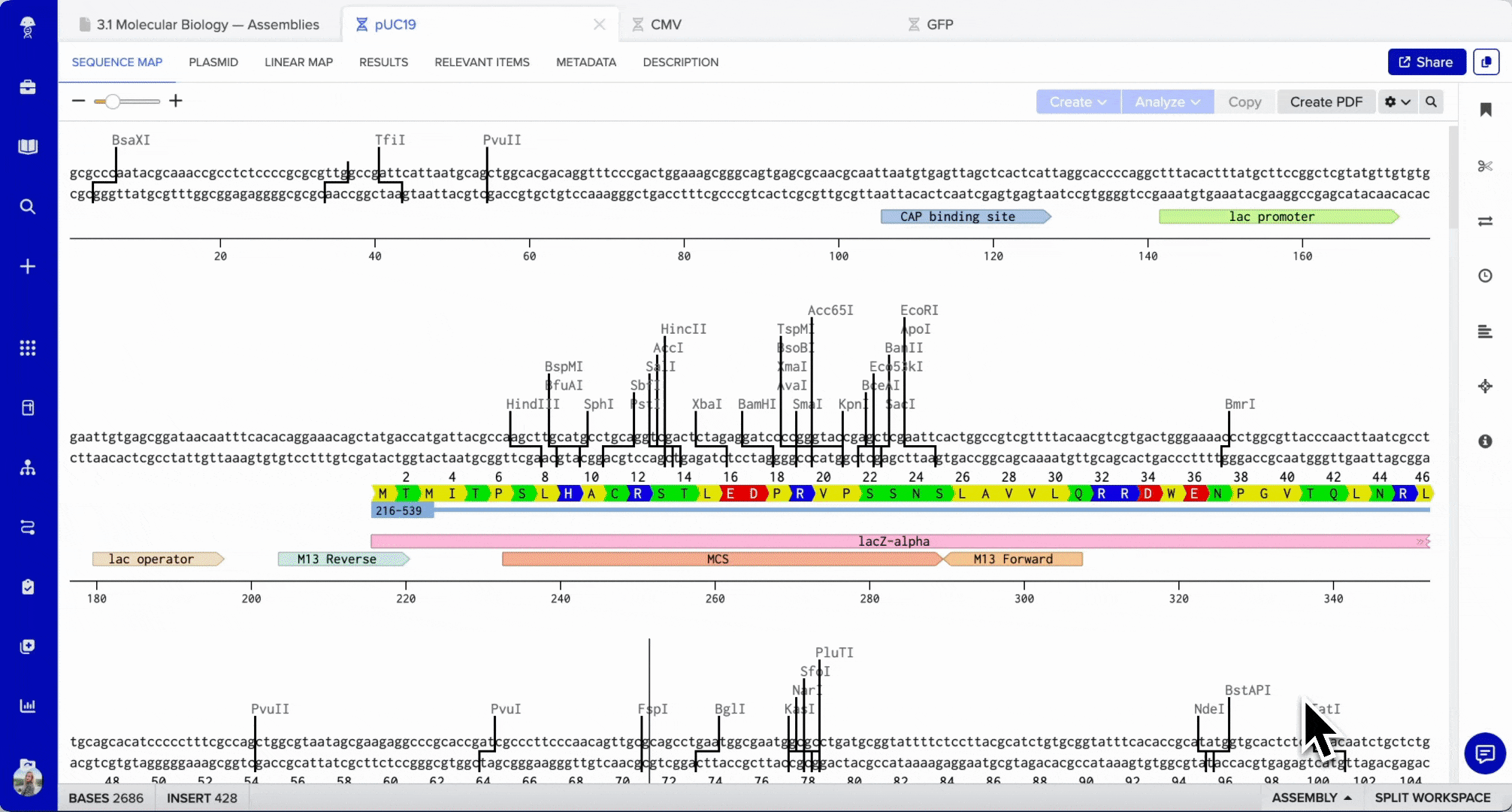
Task: Toggle SPLIT WORKSPACE in status bar
Action: [x=1432, y=798]
